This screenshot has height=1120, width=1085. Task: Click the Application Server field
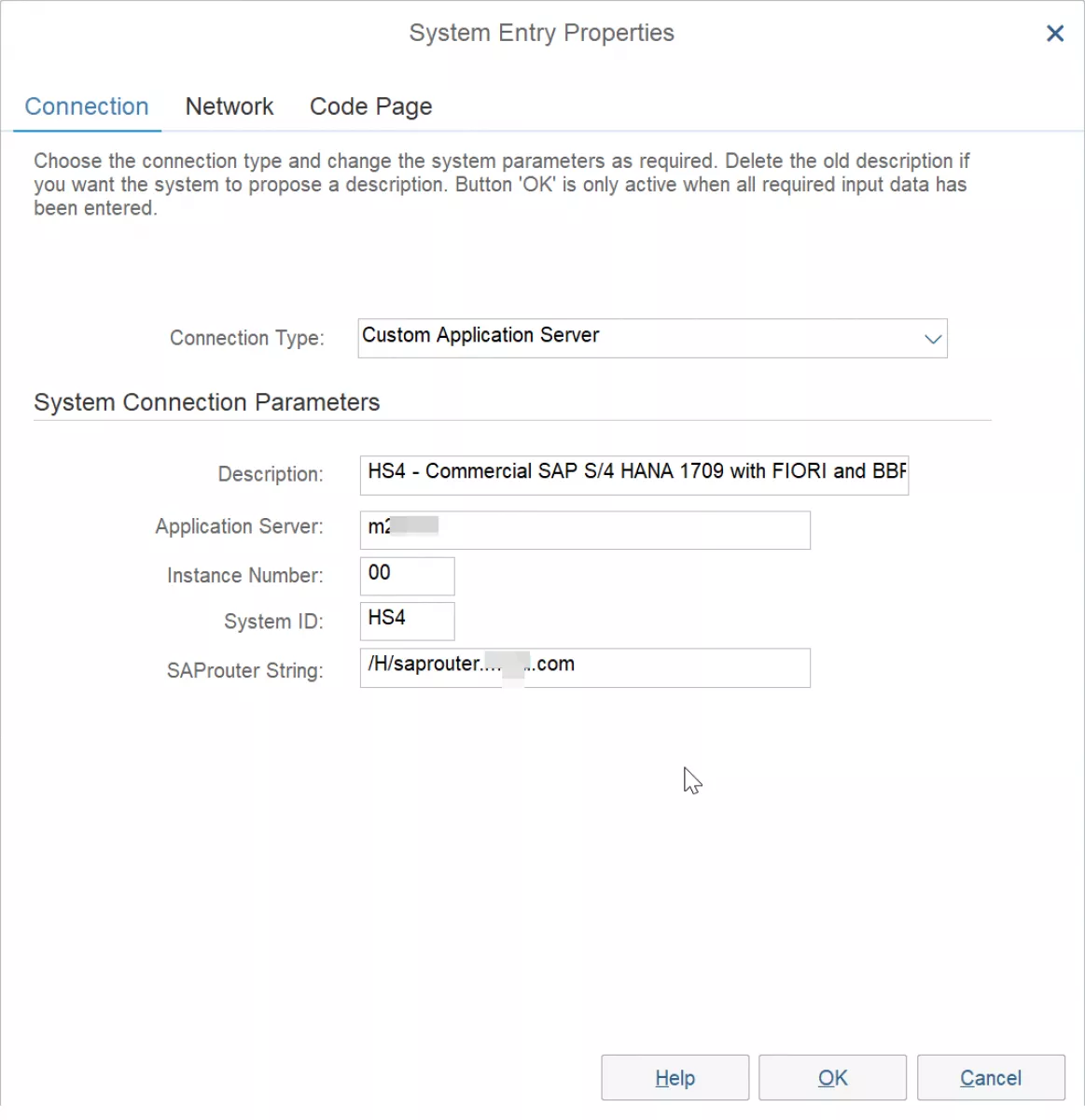pos(585,529)
